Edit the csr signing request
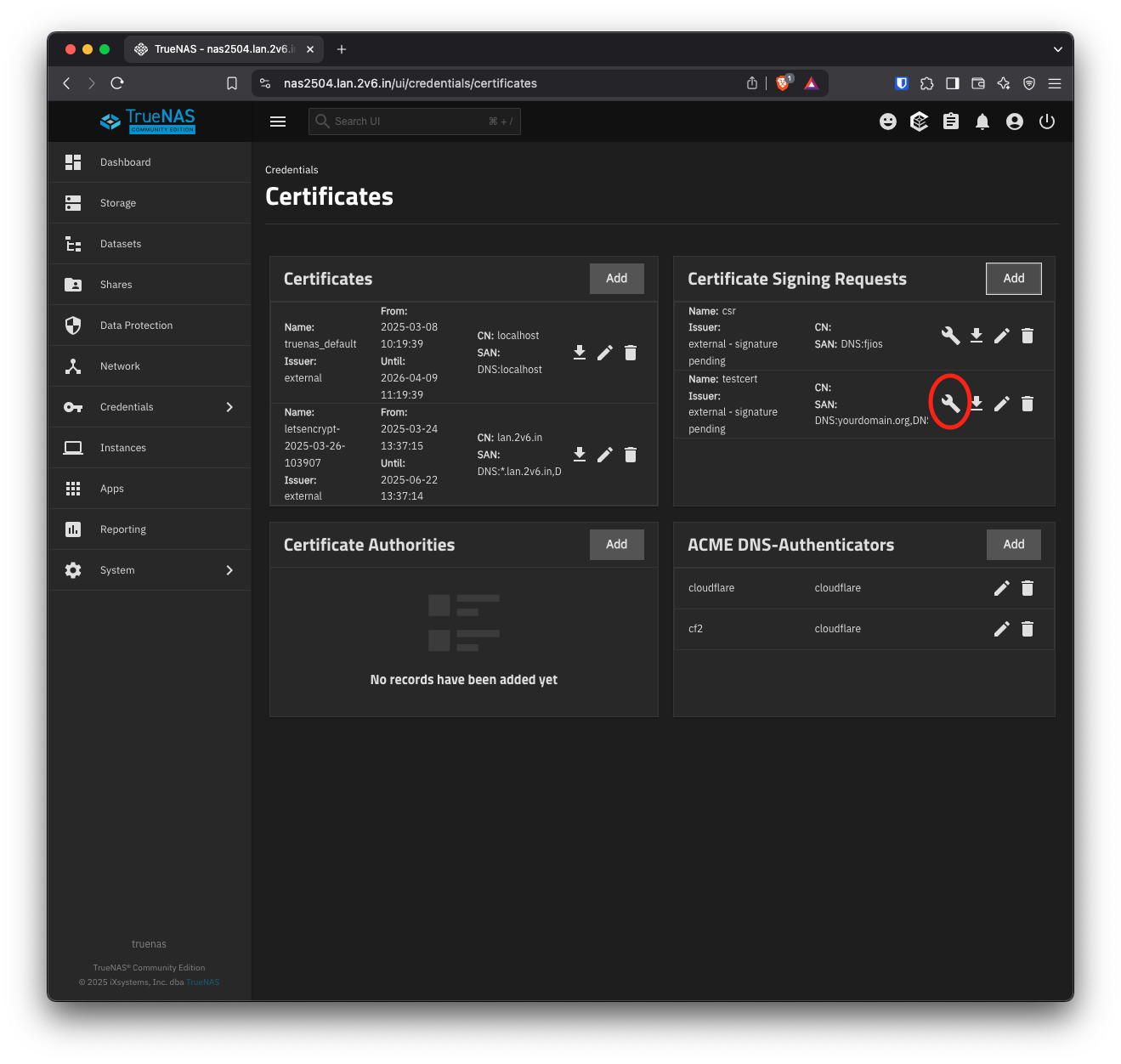This screenshot has width=1121, height=1064. click(x=1002, y=336)
